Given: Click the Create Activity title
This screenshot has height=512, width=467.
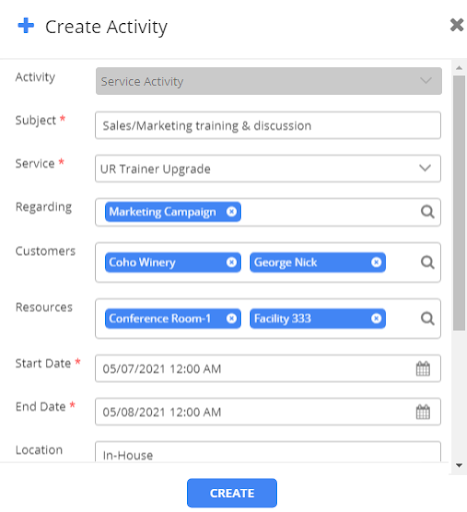Looking at the screenshot, I should pyautogui.click(x=106, y=27).
